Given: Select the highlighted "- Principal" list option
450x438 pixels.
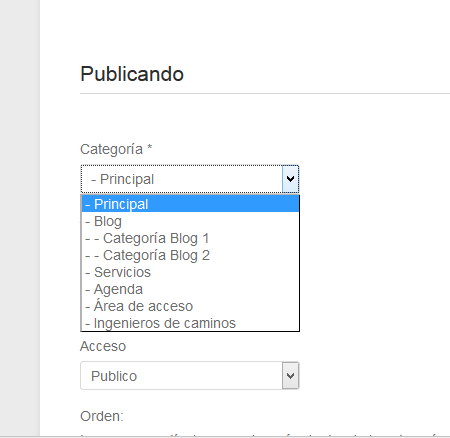Looking at the screenshot, I should coord(190,204).
